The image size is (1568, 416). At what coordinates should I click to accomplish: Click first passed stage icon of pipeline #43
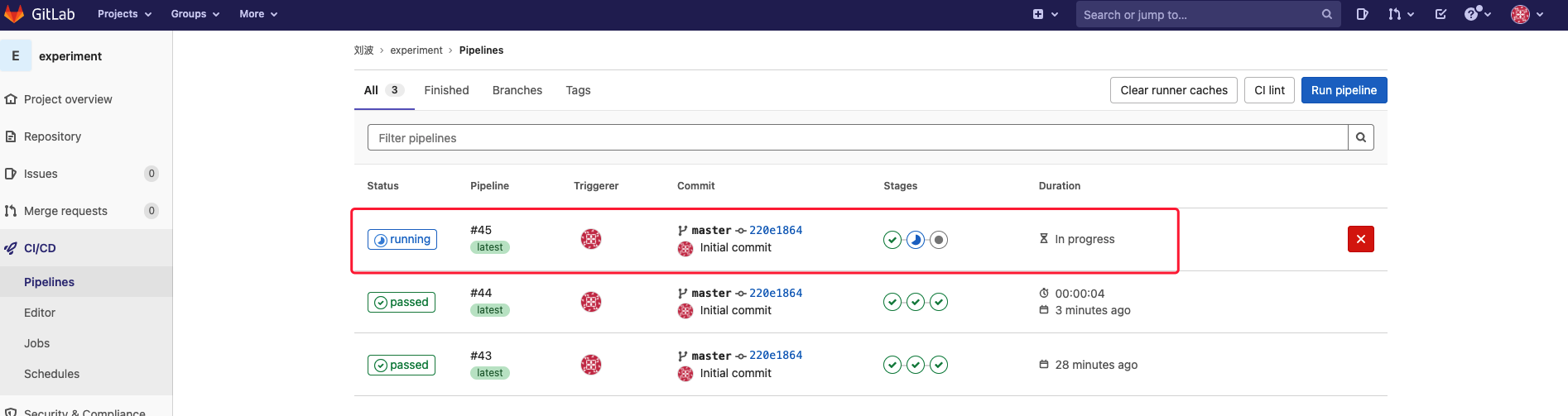tap(892, 365)
